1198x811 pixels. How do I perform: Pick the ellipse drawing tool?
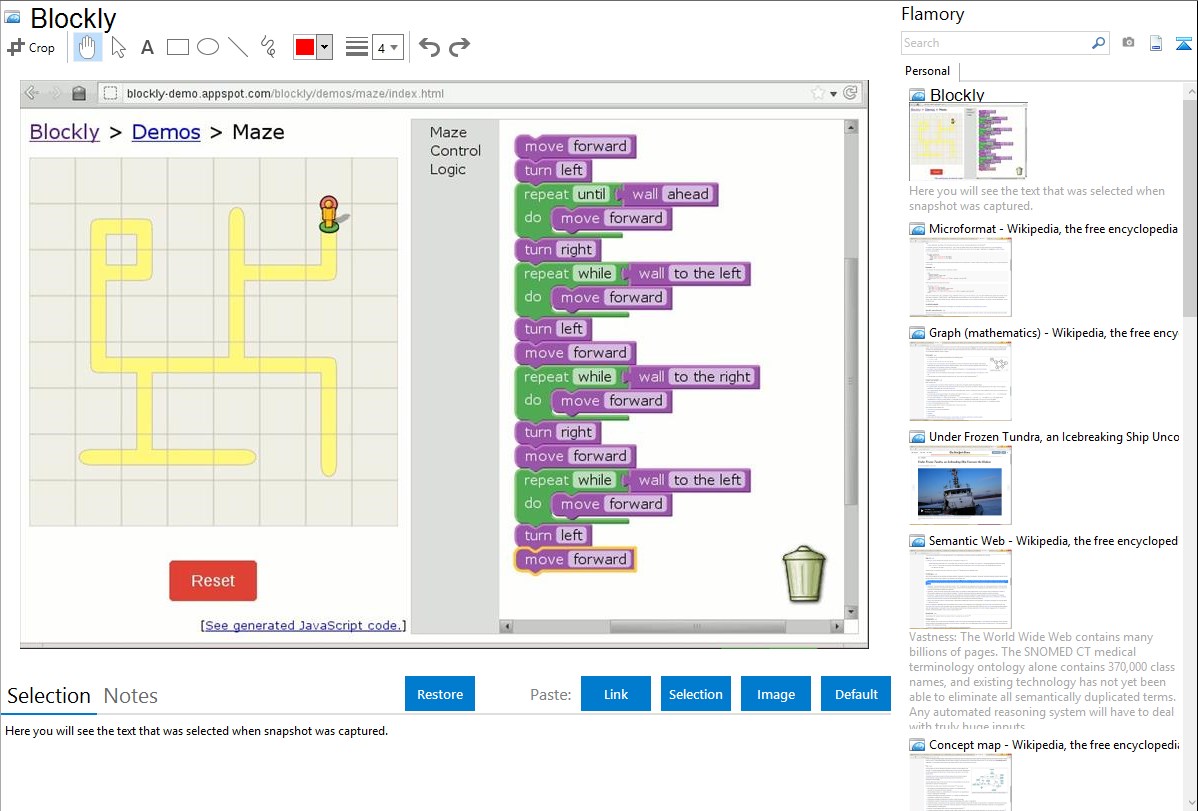pos(208,47)
